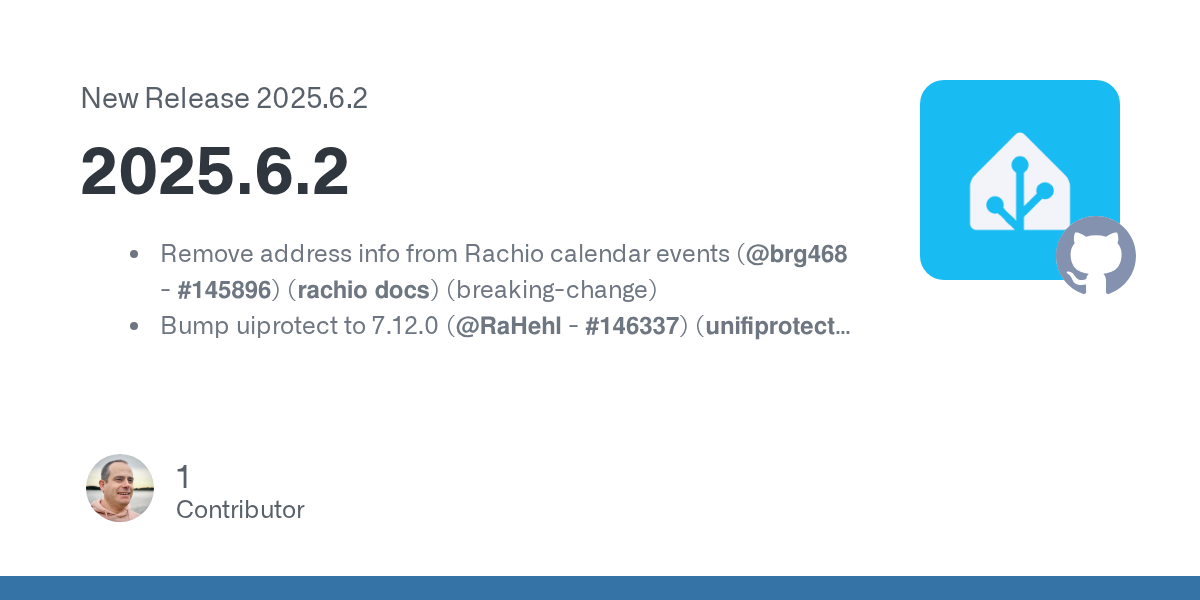Click the blue bar at the bottom
This screenshot has width=1200, height=600.
[x=600, y=588]
